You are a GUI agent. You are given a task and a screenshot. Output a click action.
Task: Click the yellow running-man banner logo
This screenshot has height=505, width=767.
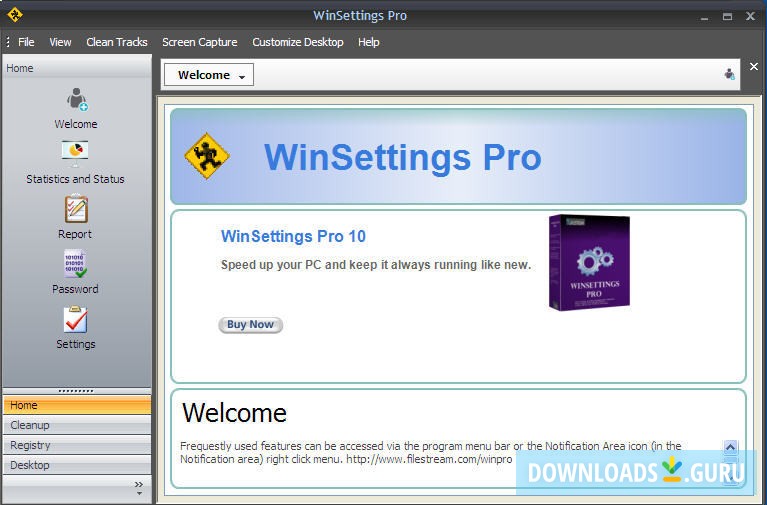[x=207, y=156]
